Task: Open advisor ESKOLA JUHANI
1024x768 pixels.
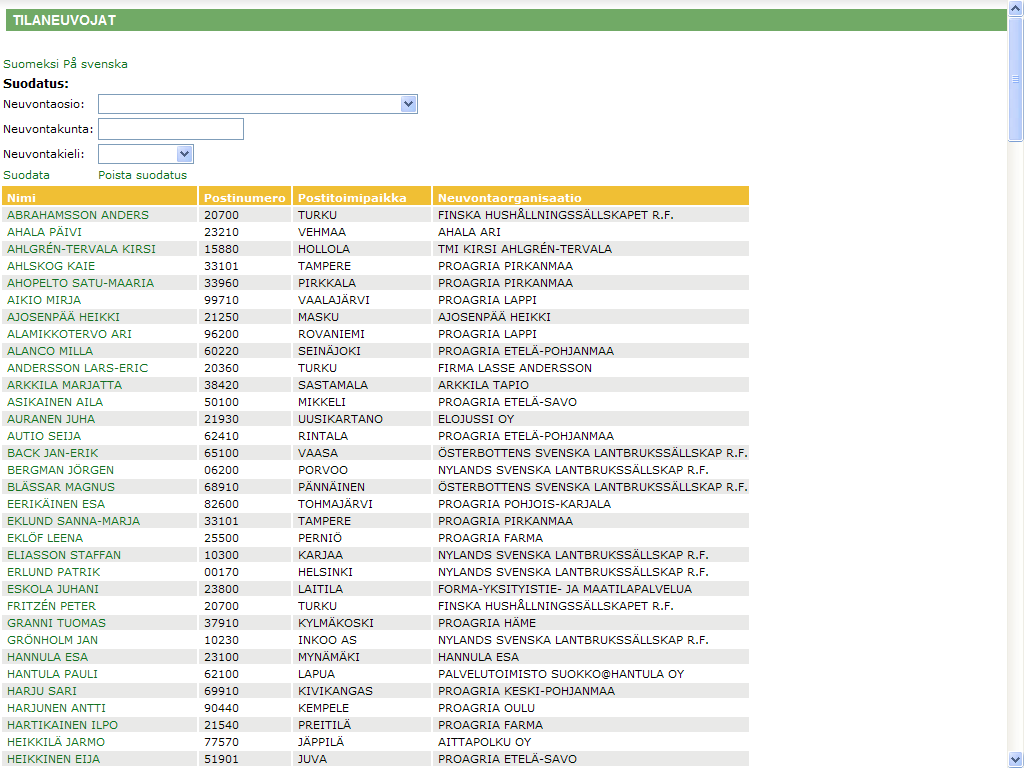Action: 53,588
